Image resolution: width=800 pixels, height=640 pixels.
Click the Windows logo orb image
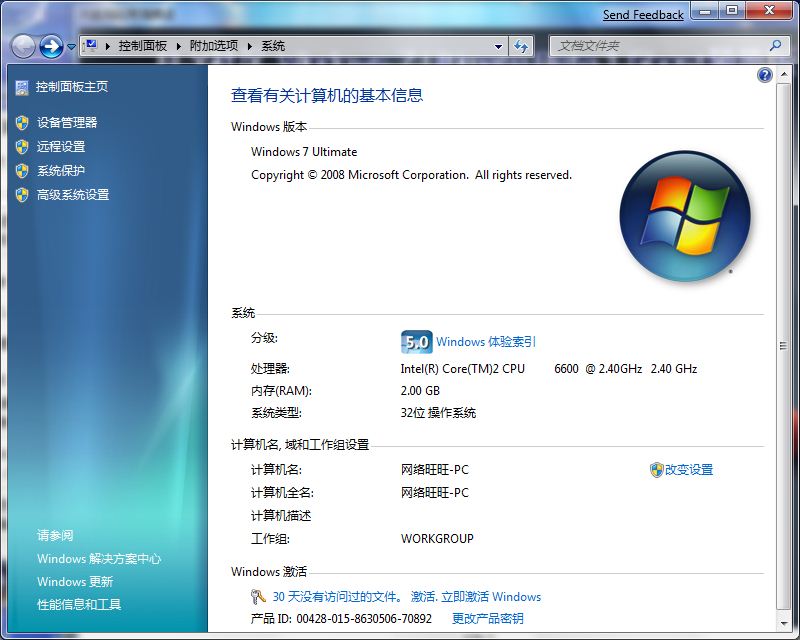[x=685, y=216]
